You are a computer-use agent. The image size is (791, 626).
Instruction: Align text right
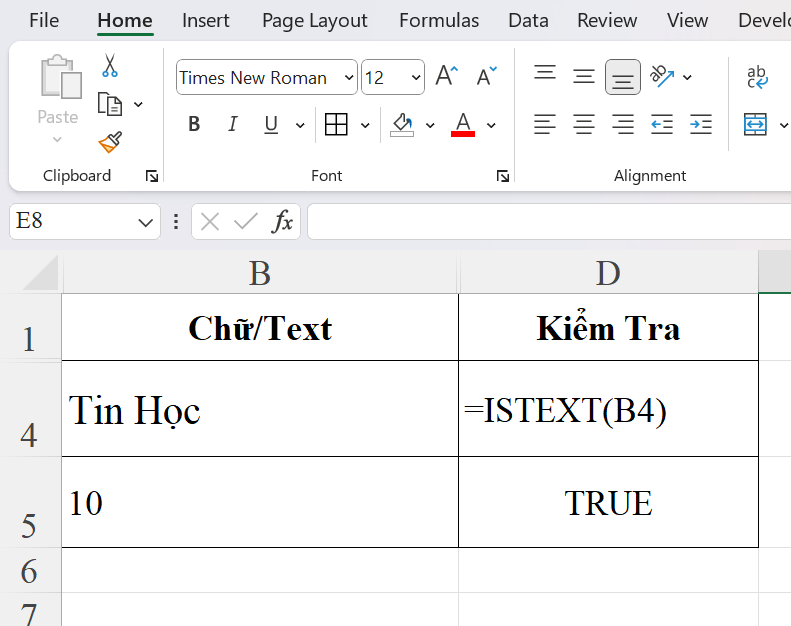coord(623,124)
